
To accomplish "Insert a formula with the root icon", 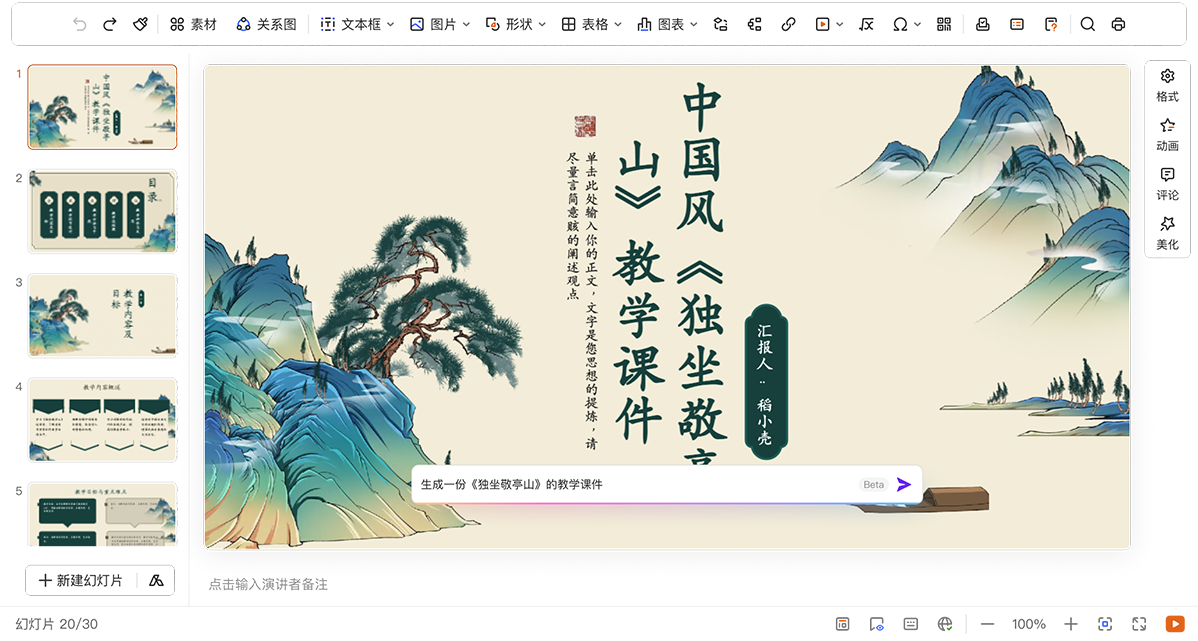I will (x=866, y=24).
